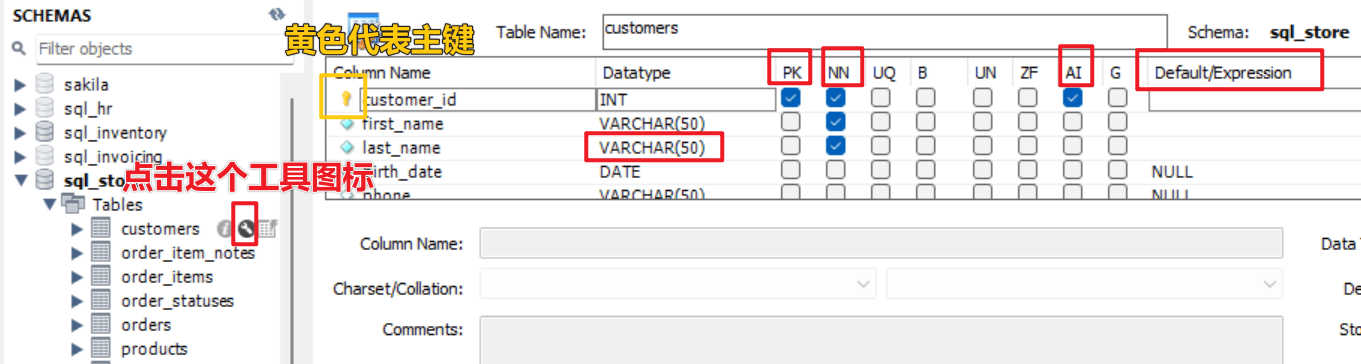The height and width of the screenshot is (364, 1361).
Task: Click the sakila database icon
Action: 44,84
